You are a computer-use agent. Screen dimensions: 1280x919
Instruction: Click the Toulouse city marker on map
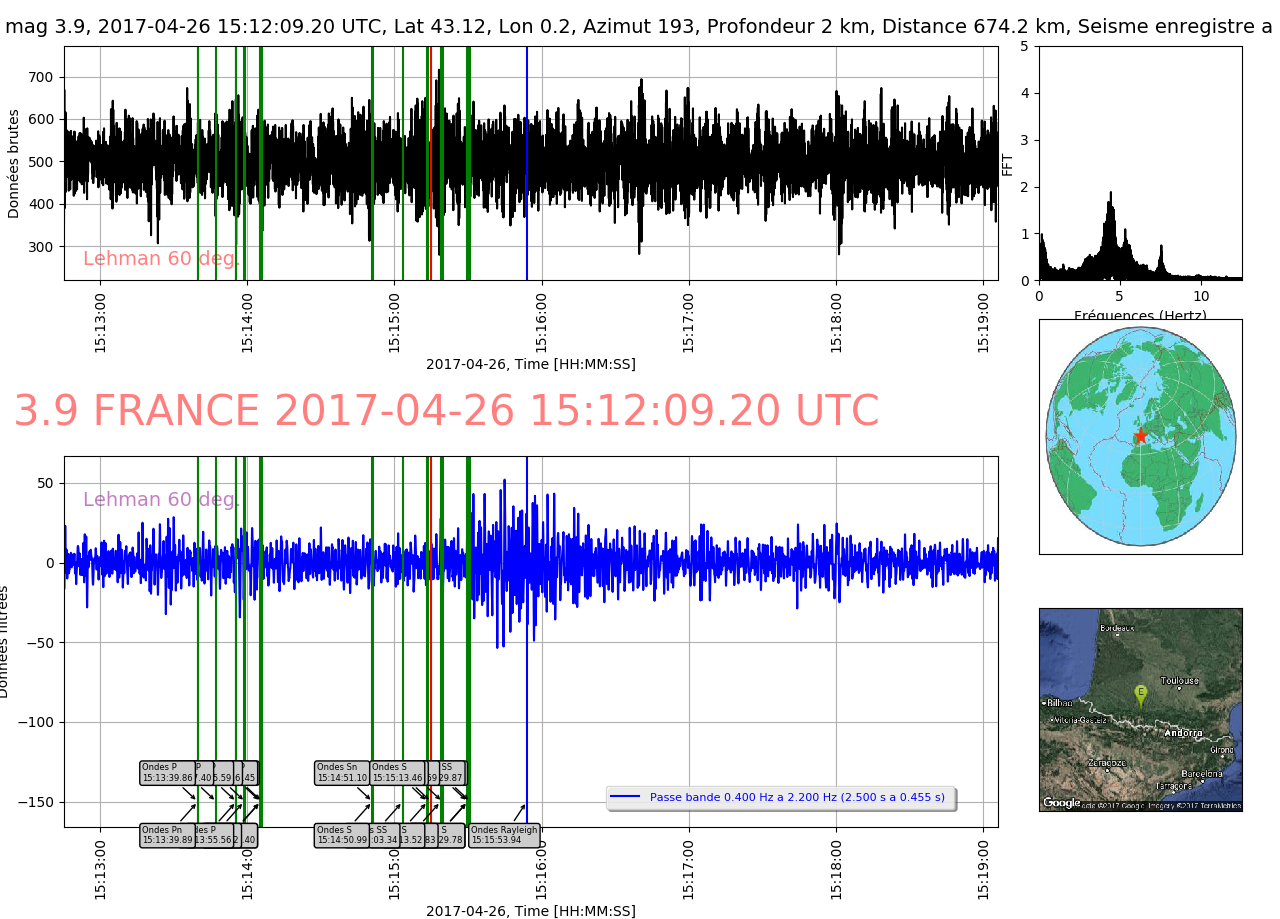click(1180, 687)
